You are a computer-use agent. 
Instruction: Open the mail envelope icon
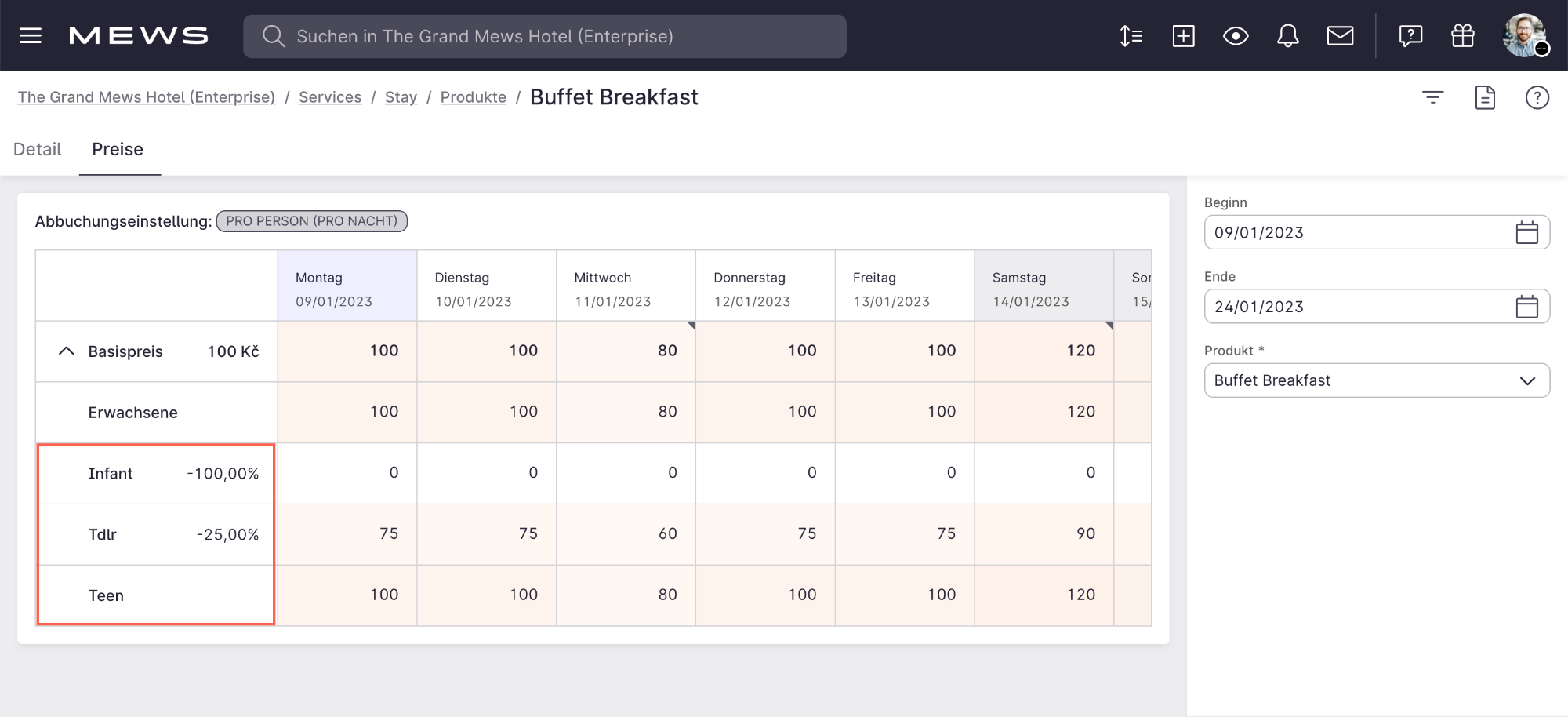click(1340, 36)
